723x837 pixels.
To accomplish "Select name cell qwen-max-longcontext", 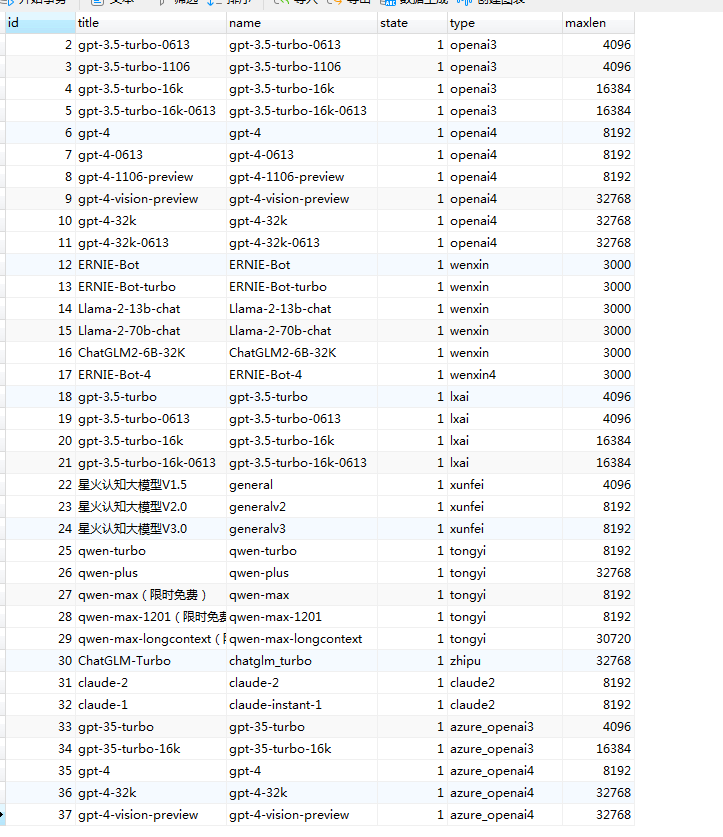I will 302,638.
